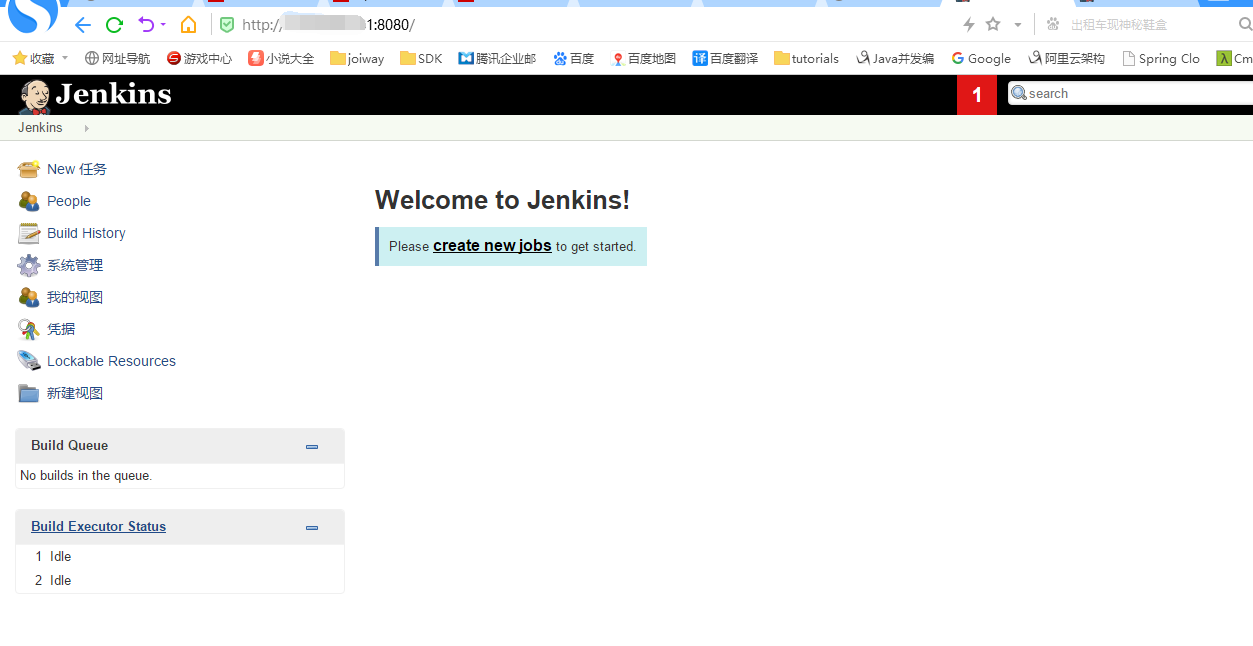Click 'No builds in the queue.' text
The height and width of the screenshot is (646, 1253).
click(x=86, y=475)
